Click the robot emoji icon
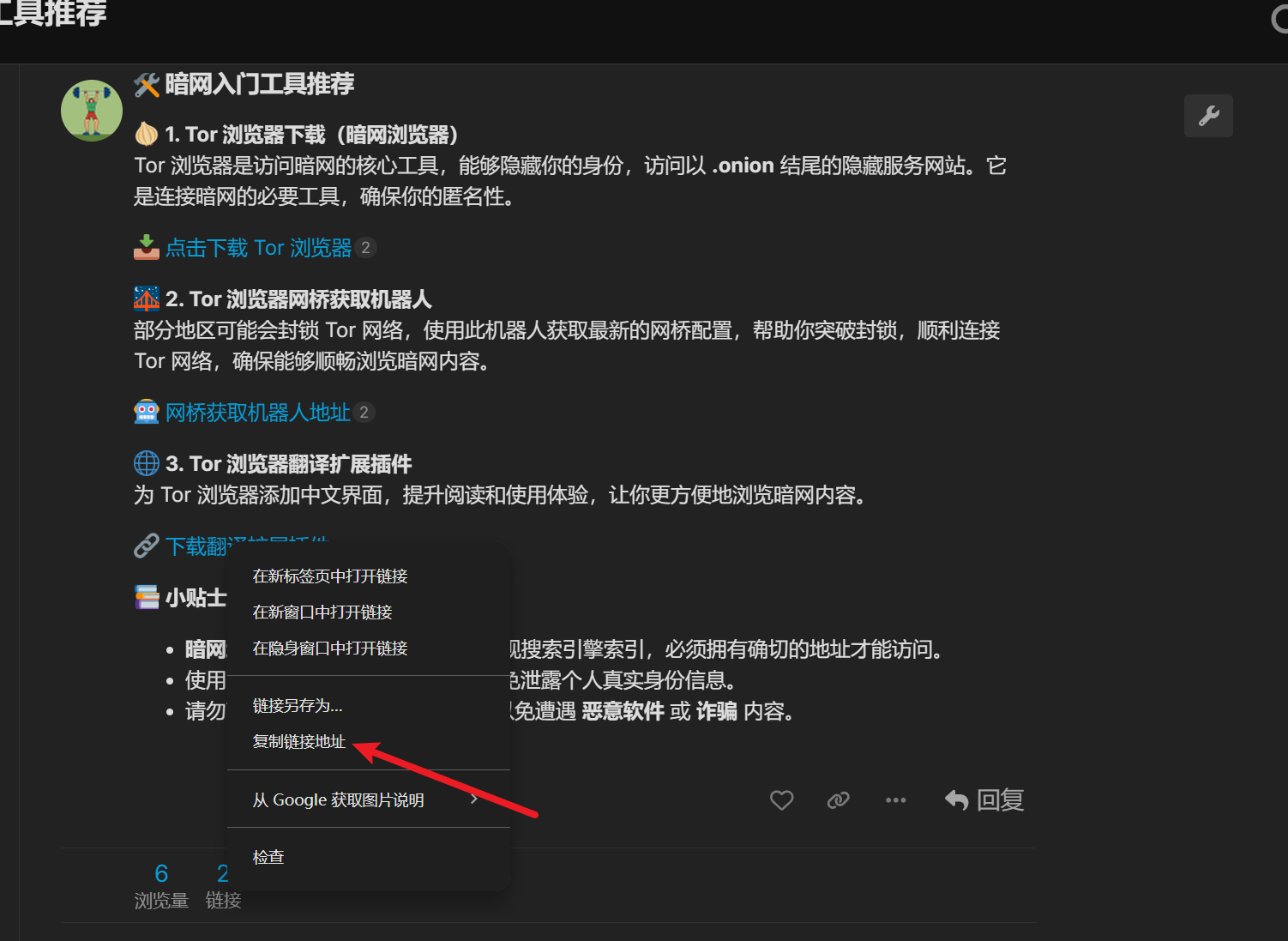Screen dimensions: 1288x941 [147, 412]
